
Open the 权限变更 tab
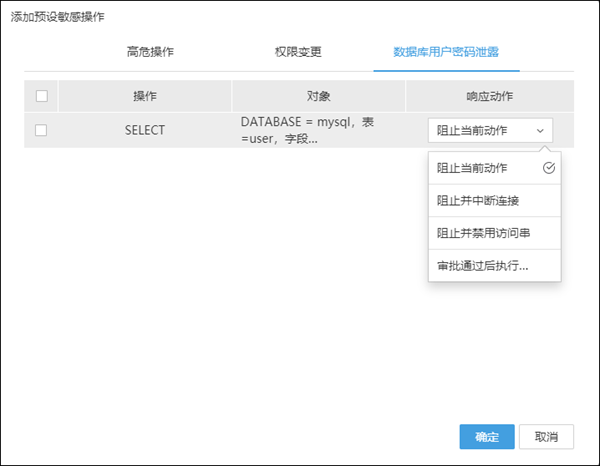click(298, 51)
